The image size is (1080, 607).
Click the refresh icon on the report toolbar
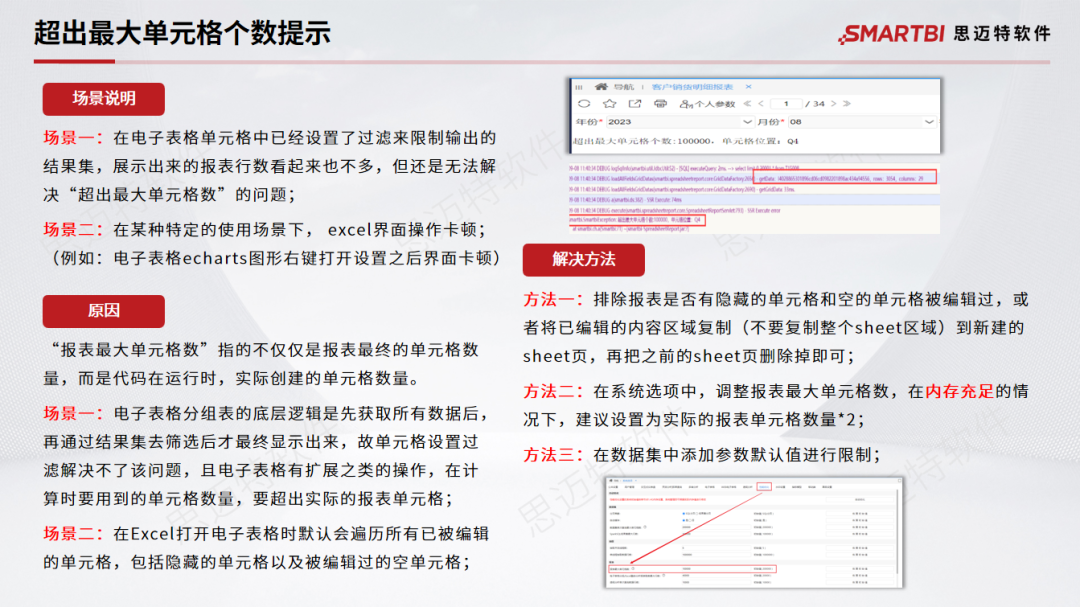[584, 103]
